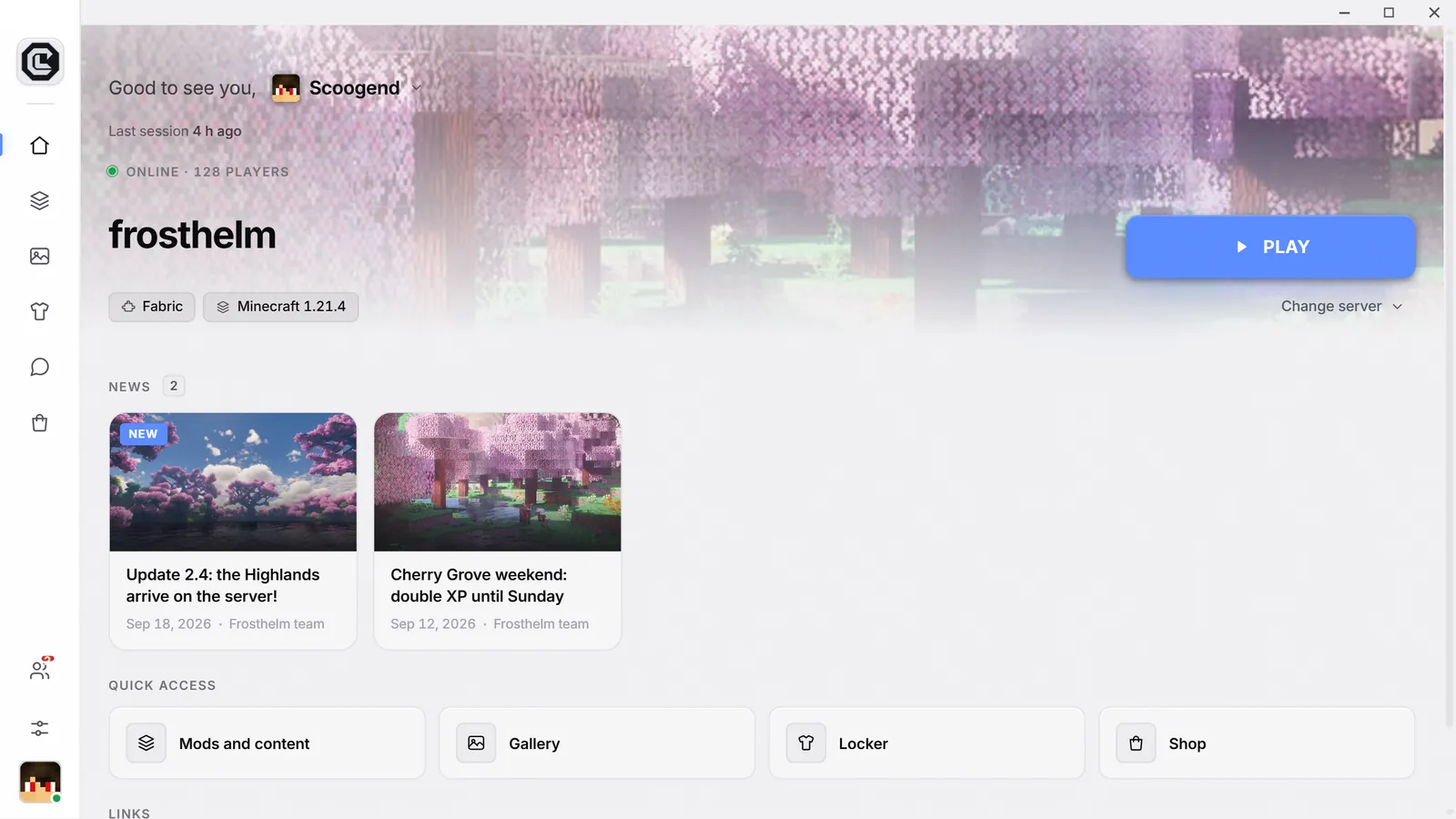Click the NEW badge on the Highlands news card
Viewport: 1456px width, 819px height.
(x=143, y=434)
